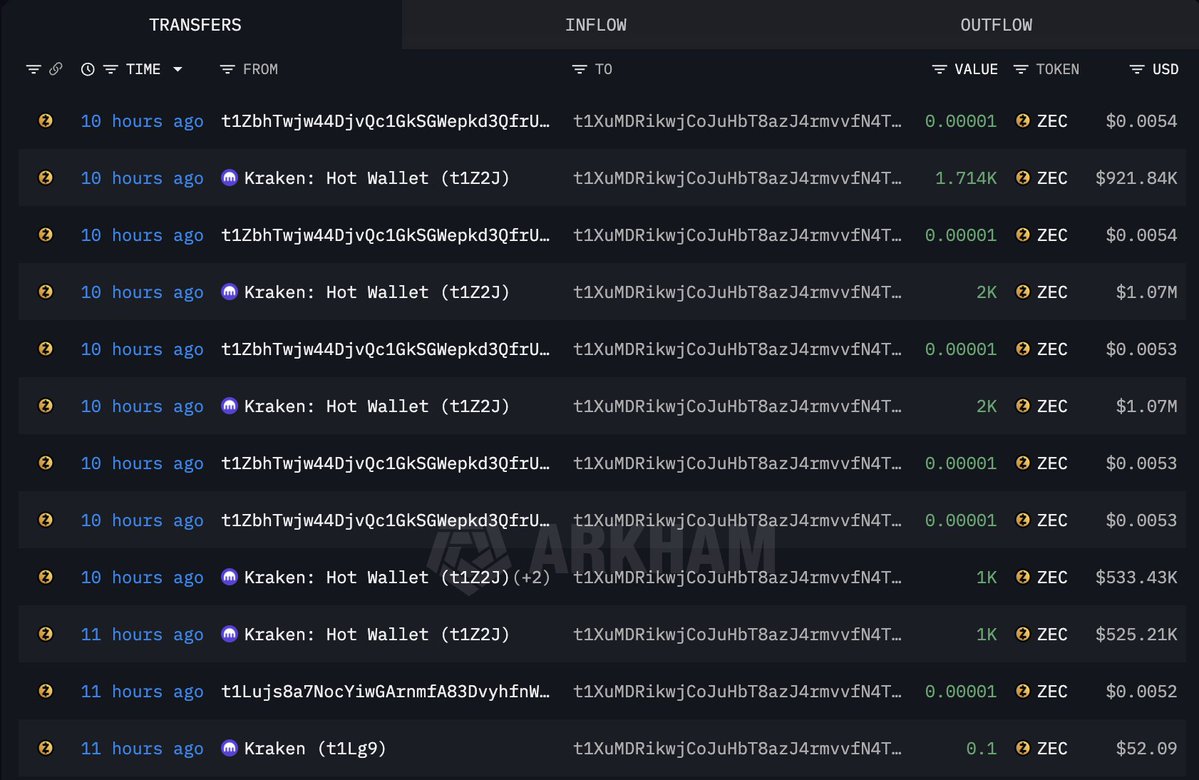Open the USD column filter
Image resolution: width=1199 pixels, height=780 pixels.
1137,69
